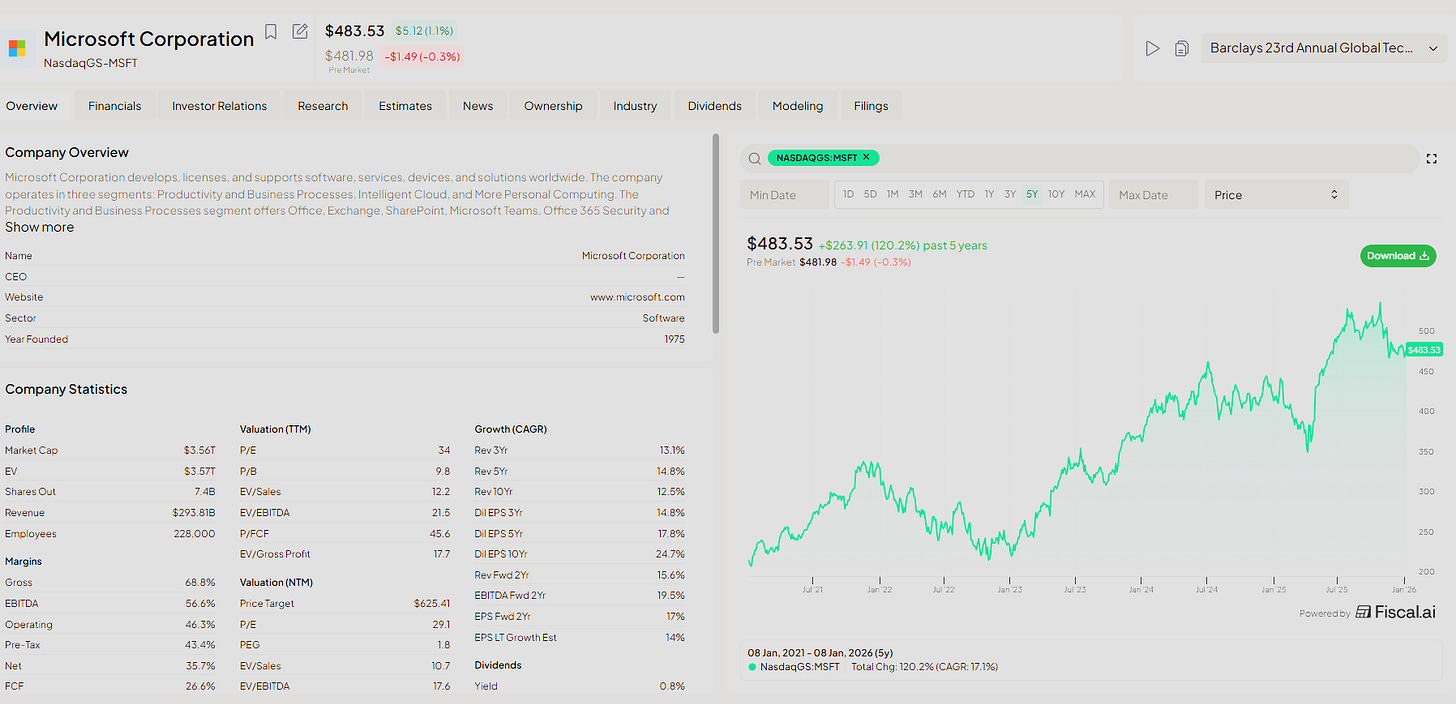Image resolution: width=1456 pixels, height=704 pixels.
Task: Click the Max Date field
Action: pos(1153,195)
